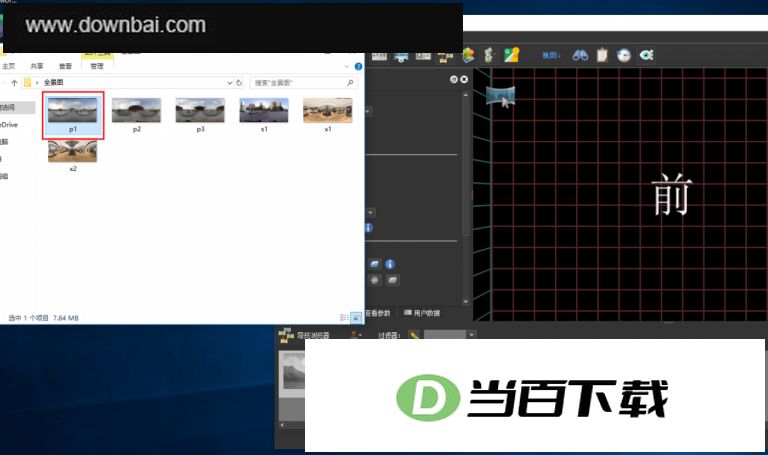Open the 主页 ribbon tab in Explorer
768x455 pixels.
(8, 66)
